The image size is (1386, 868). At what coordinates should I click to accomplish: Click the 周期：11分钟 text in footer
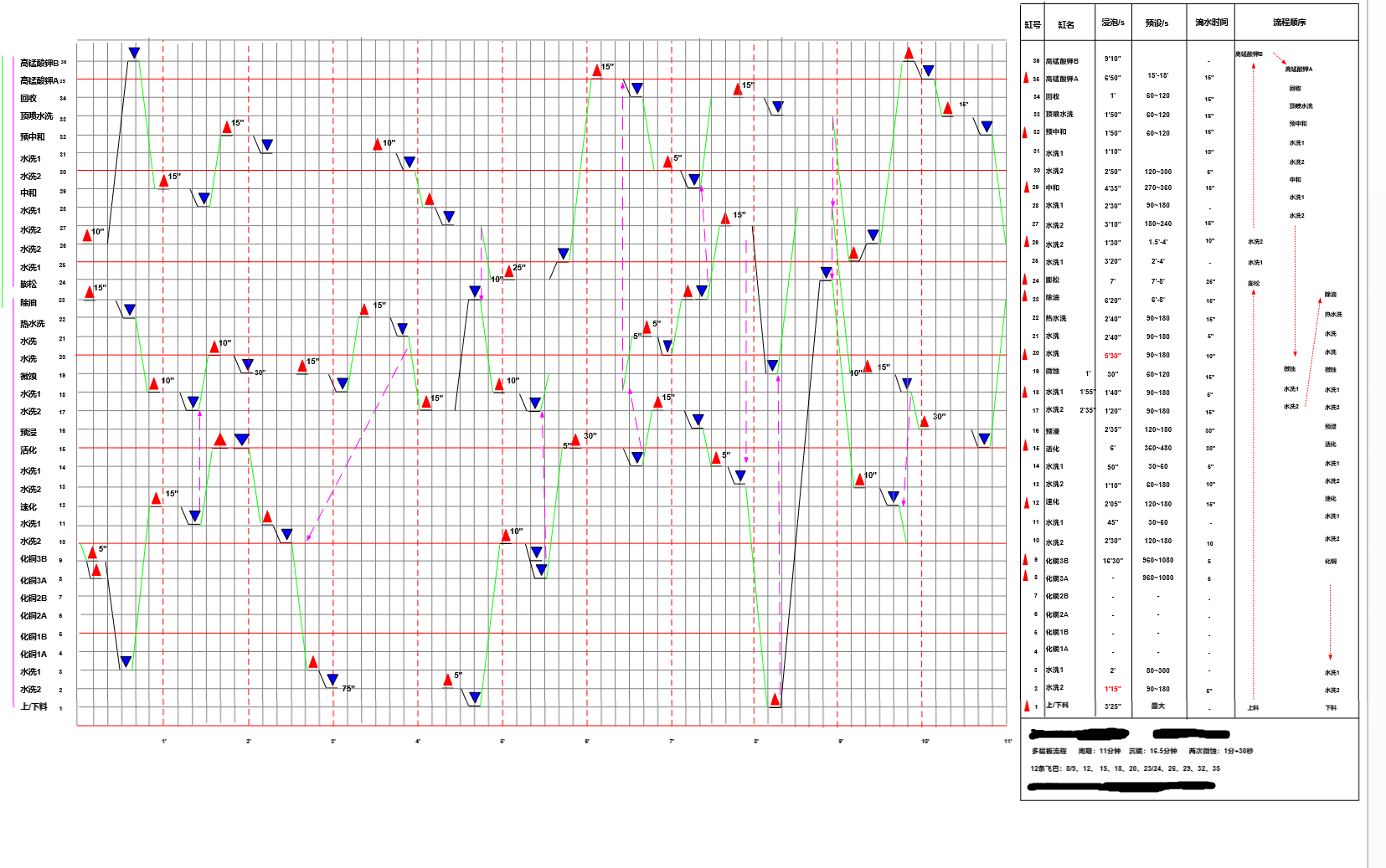click(1097, 751)
